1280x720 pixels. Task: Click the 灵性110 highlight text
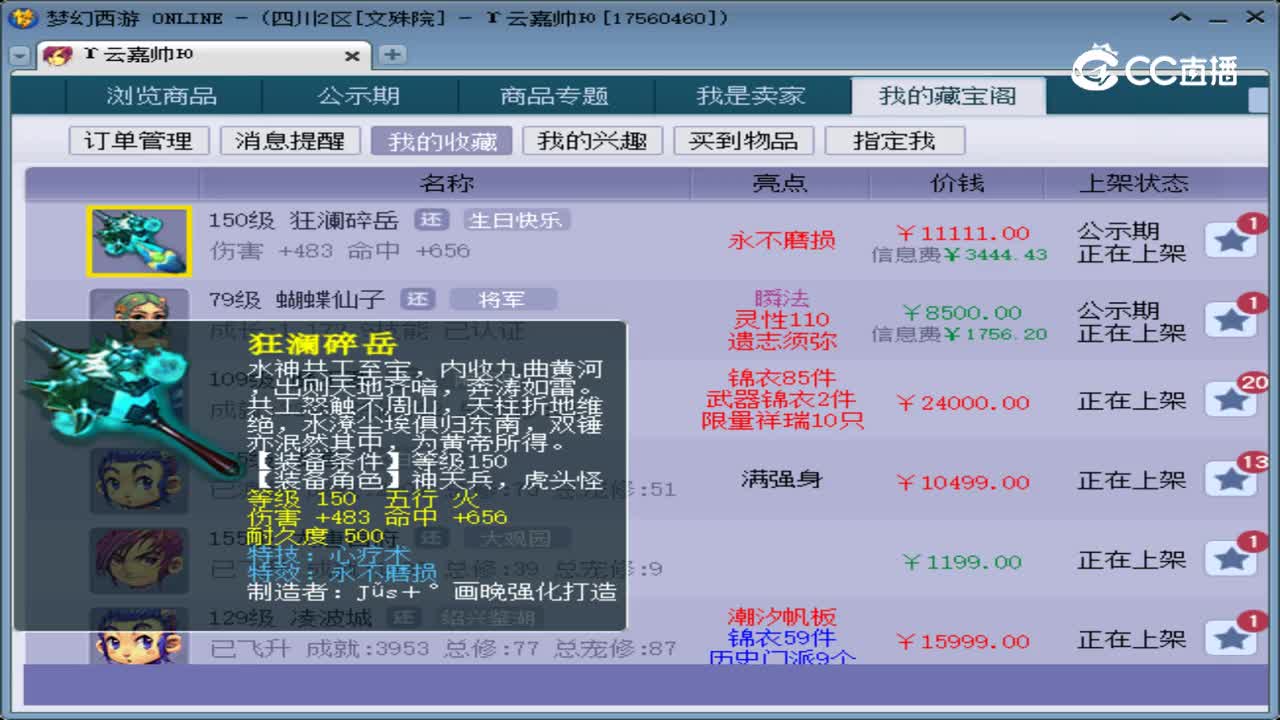click(x=781, y=320)
